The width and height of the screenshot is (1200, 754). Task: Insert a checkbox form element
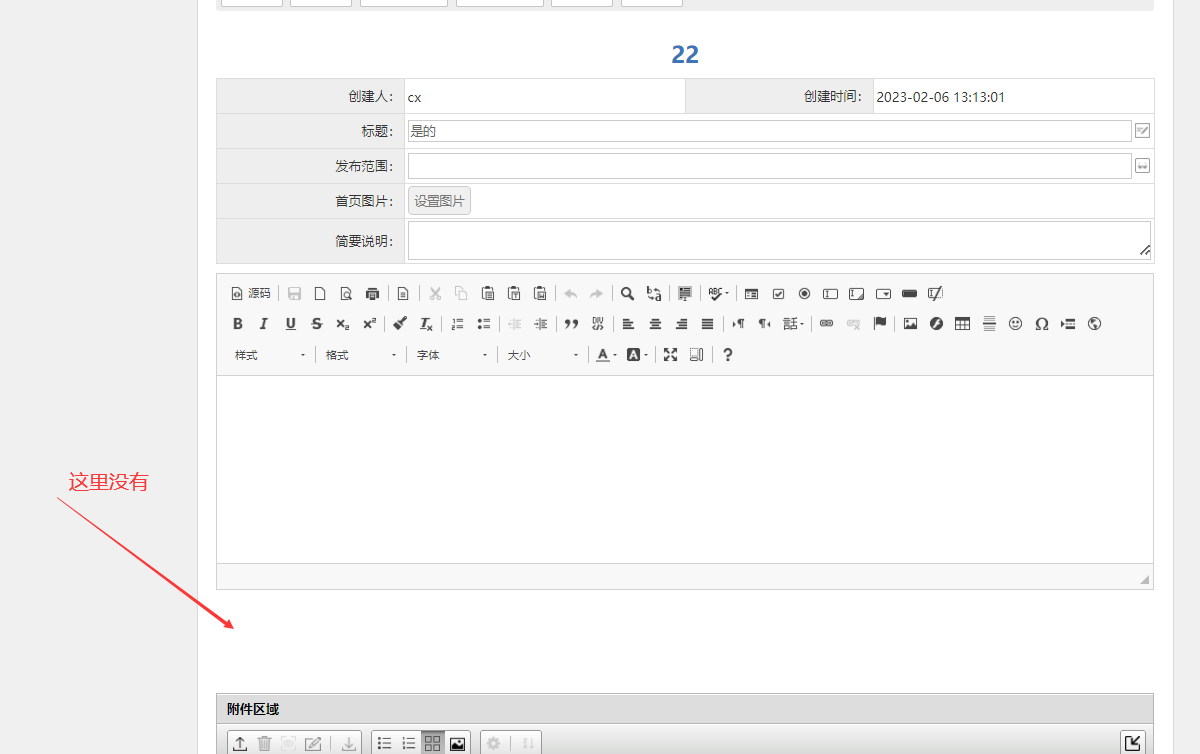click(x=778, y=293)
